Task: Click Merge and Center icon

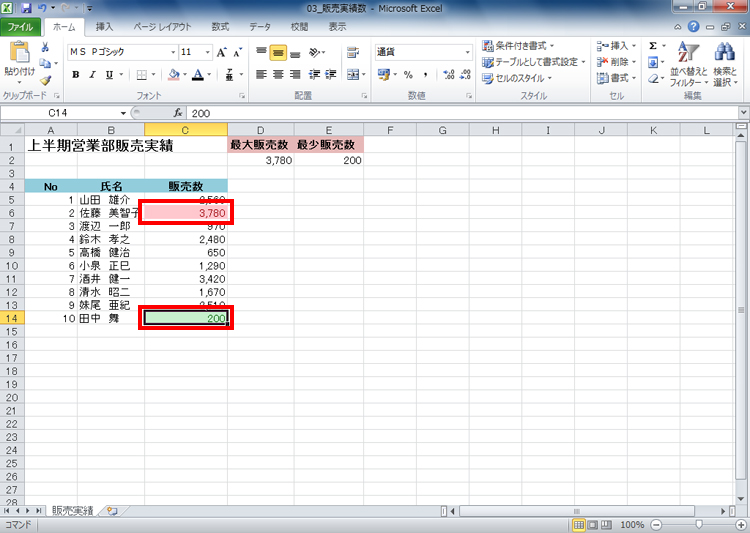Action: click(353, 74)
